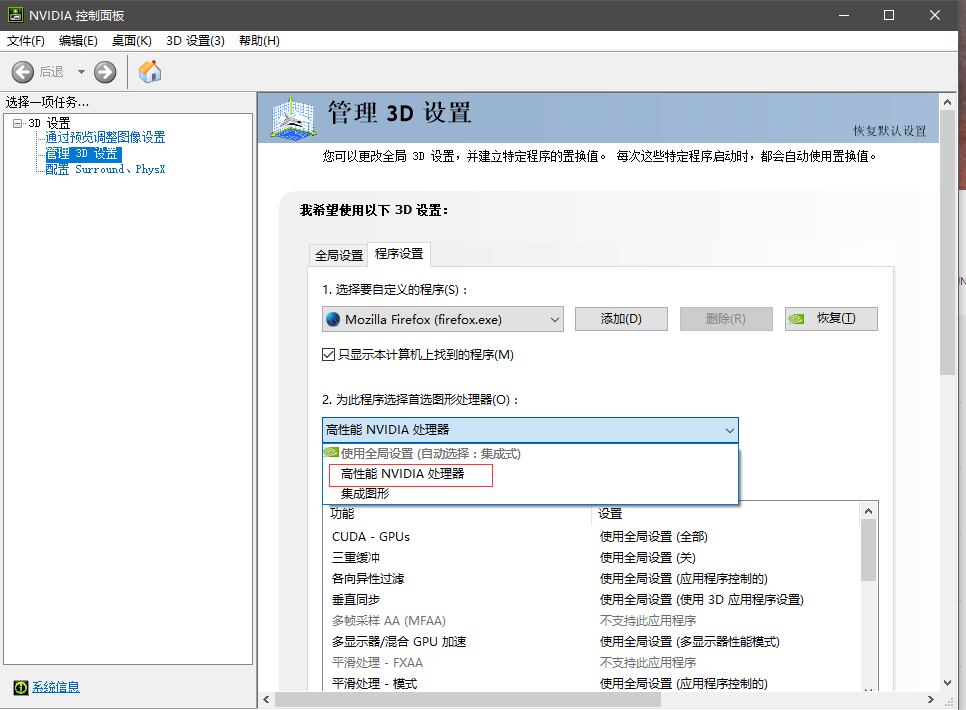Click the settings list scroll-up arrow
966x710 pixels.
click(869, 511)
